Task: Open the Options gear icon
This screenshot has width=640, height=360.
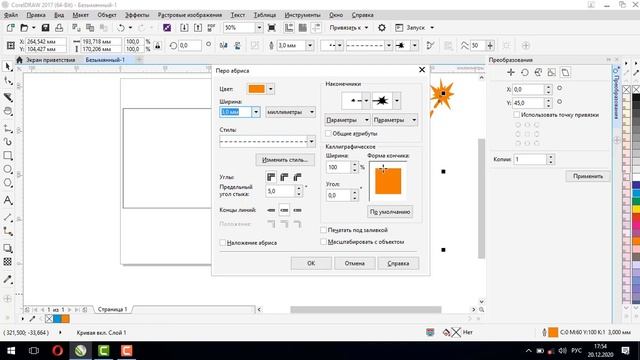Action: 382,28
